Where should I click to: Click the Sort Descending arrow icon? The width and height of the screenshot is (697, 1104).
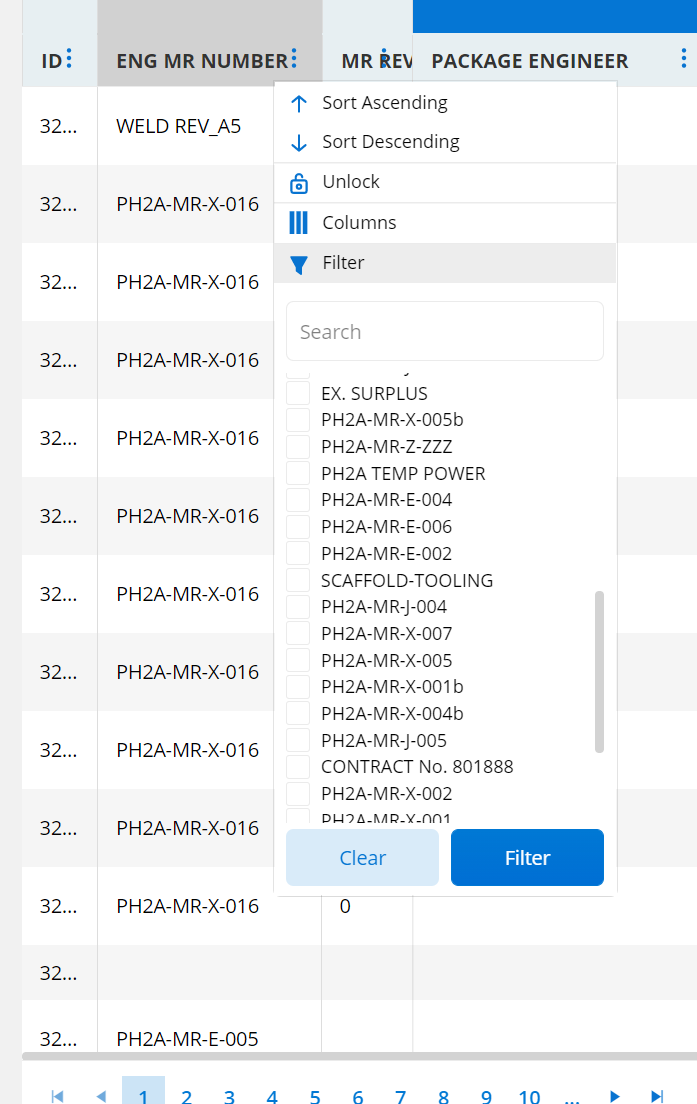click(x=299, y=143)
